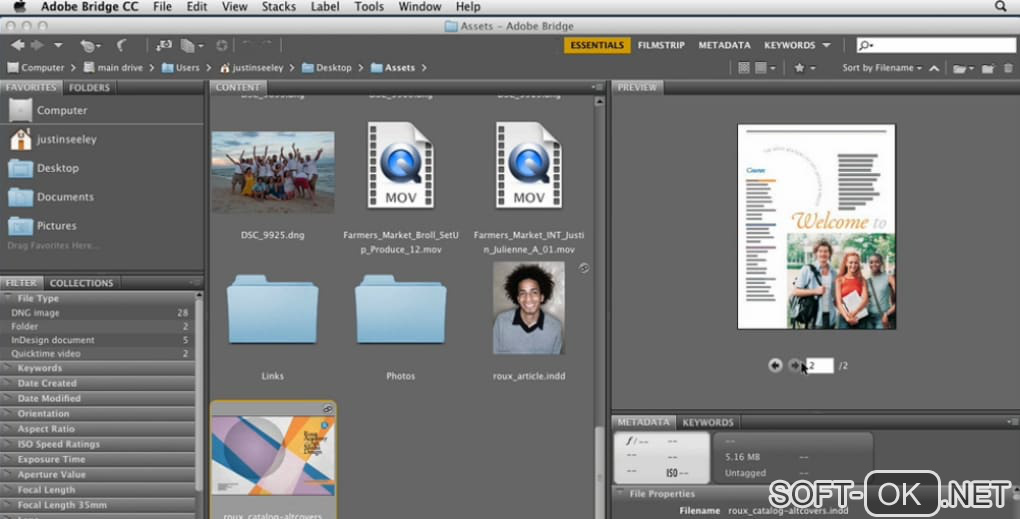The image size is (1020, 519).
Task: Expand the chevron after Assets in path
Action: click(x=424, y=68)
